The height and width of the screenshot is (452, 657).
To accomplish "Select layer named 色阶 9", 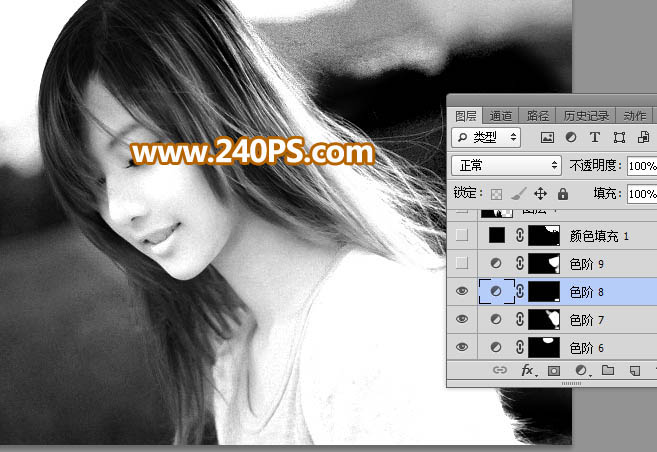I will click(x=587, y=264).
